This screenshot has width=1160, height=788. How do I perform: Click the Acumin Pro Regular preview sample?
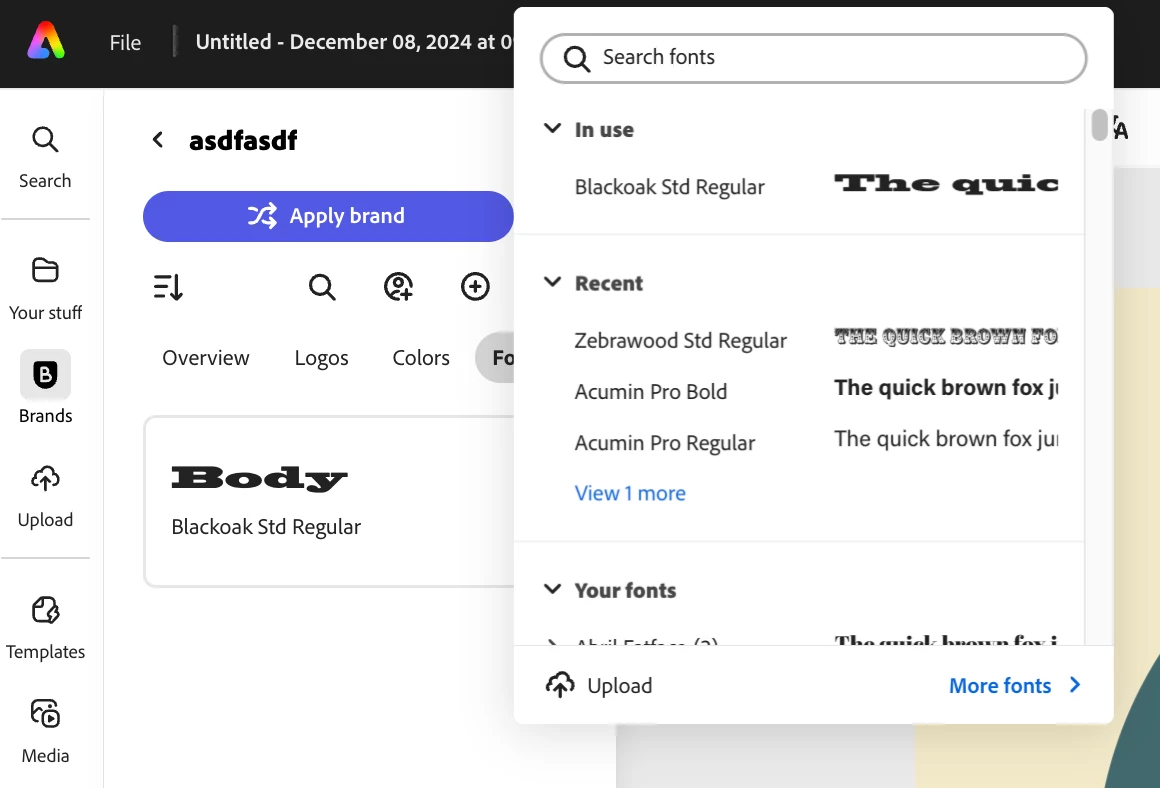coord(946,439)
